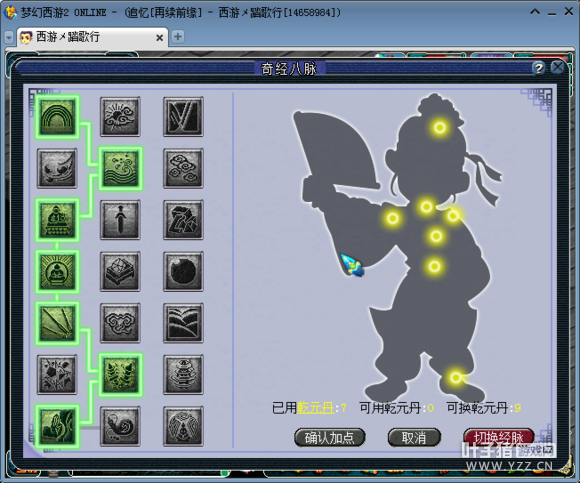Viewport: 580px width, 483px height.
Task: Collapse the window with the up chevron
Action: pyautogui.click(x=535, y=12)
